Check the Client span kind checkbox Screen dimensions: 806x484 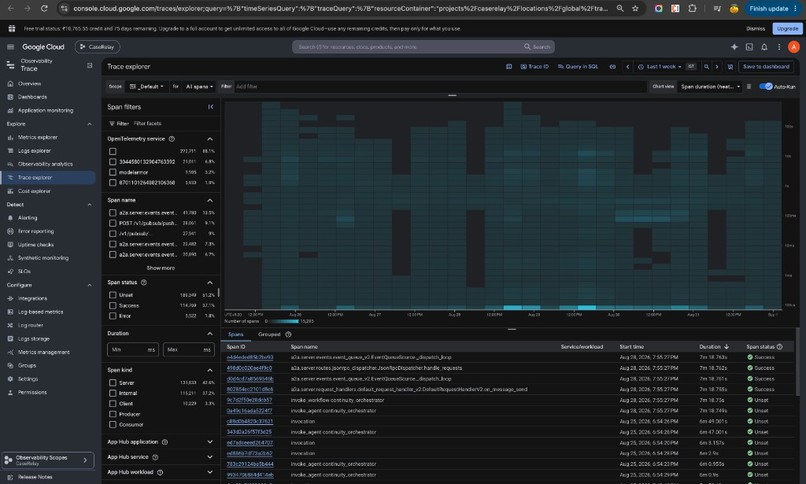[x=113, y=404]
